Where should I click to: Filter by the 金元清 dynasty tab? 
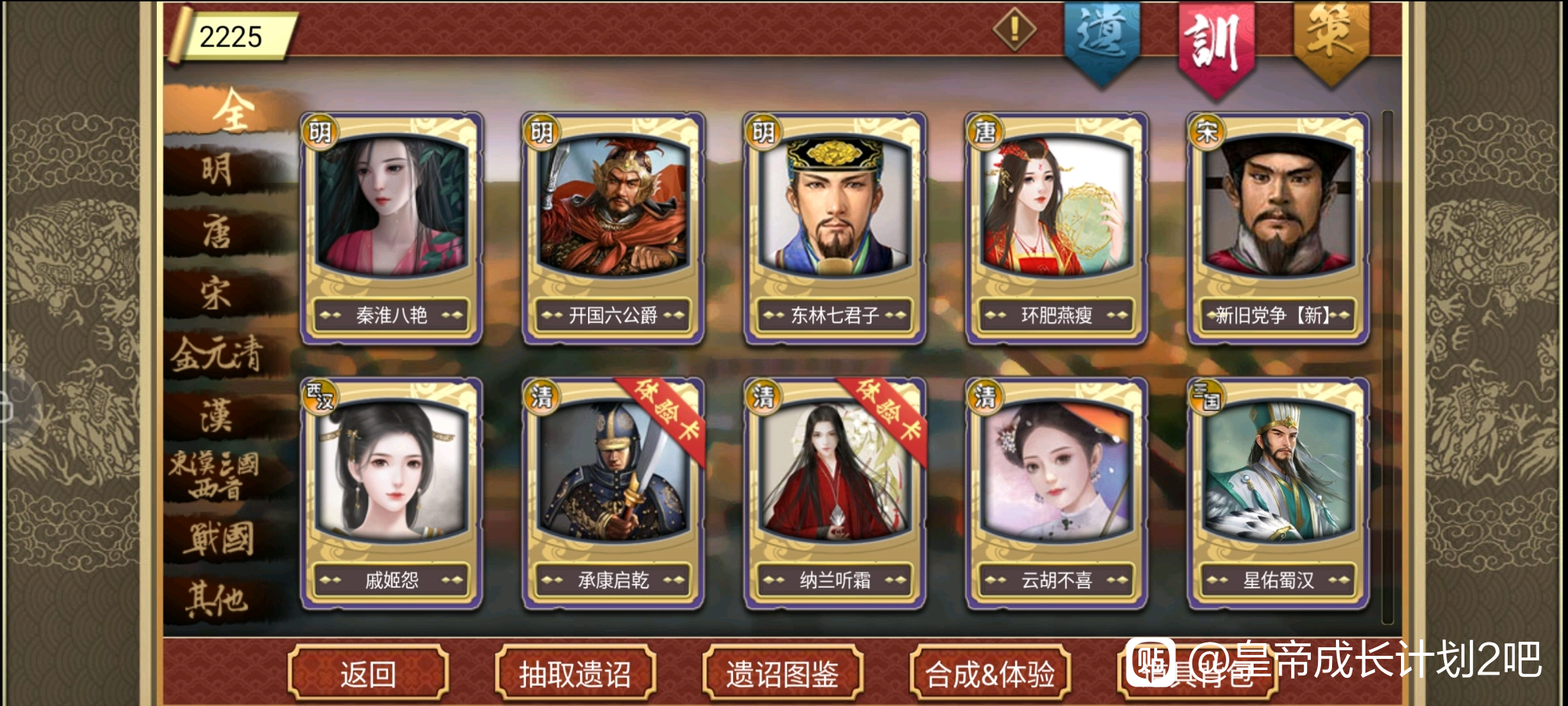[x=217, y=354]
